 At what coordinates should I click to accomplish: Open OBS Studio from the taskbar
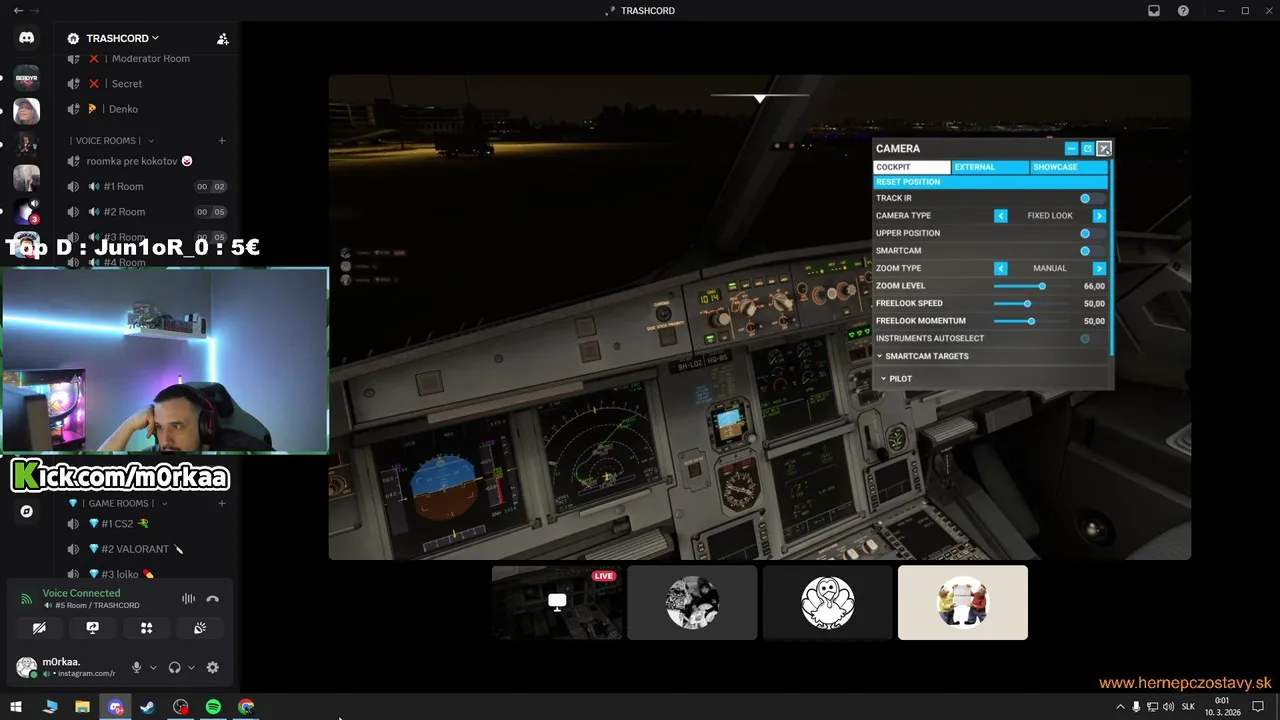180,707
